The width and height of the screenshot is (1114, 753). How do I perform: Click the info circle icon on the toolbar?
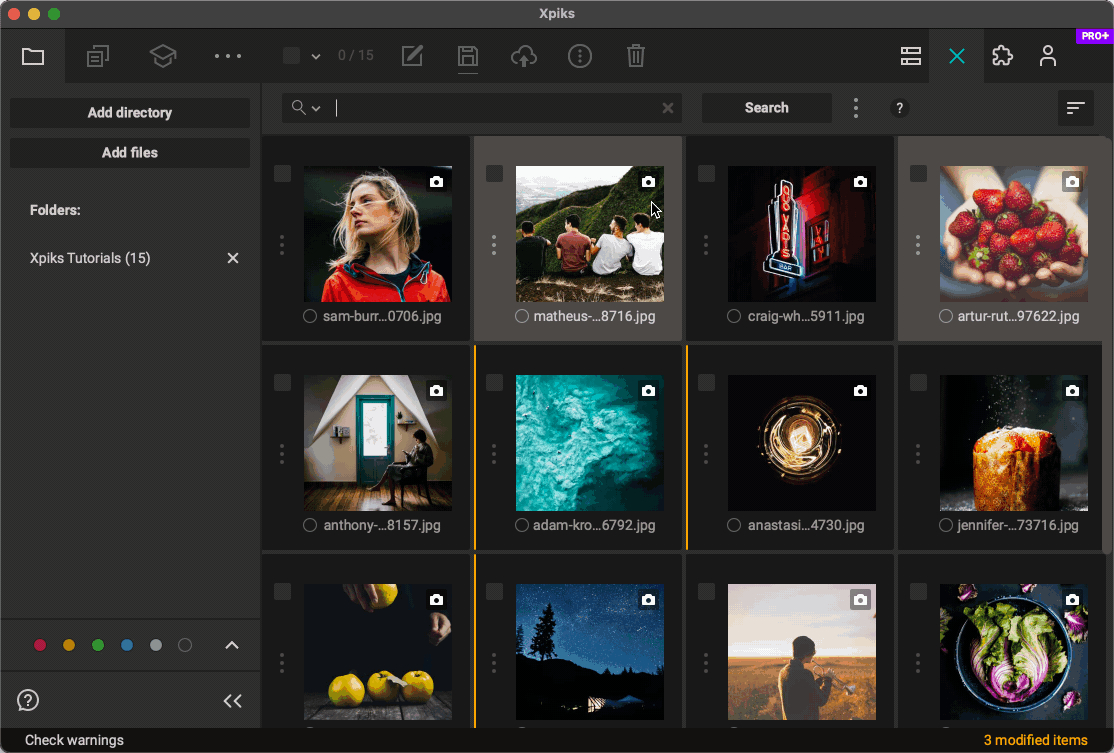point(580,56)
